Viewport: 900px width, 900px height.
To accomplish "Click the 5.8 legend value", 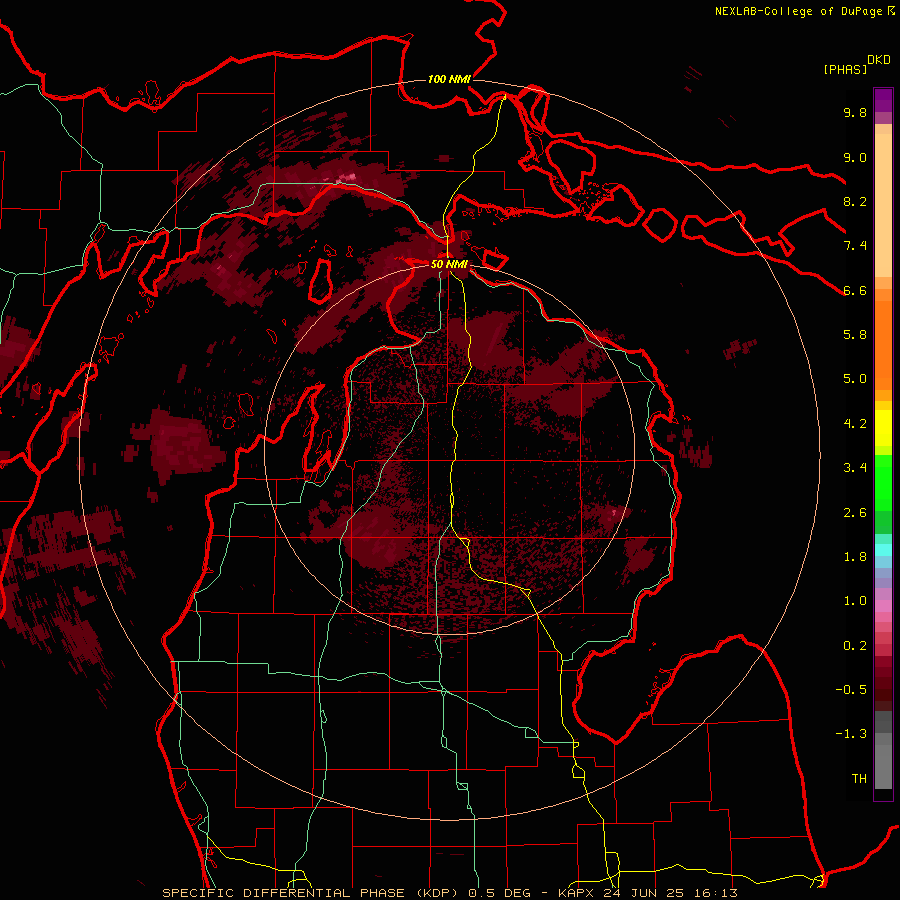I will 855,335.
